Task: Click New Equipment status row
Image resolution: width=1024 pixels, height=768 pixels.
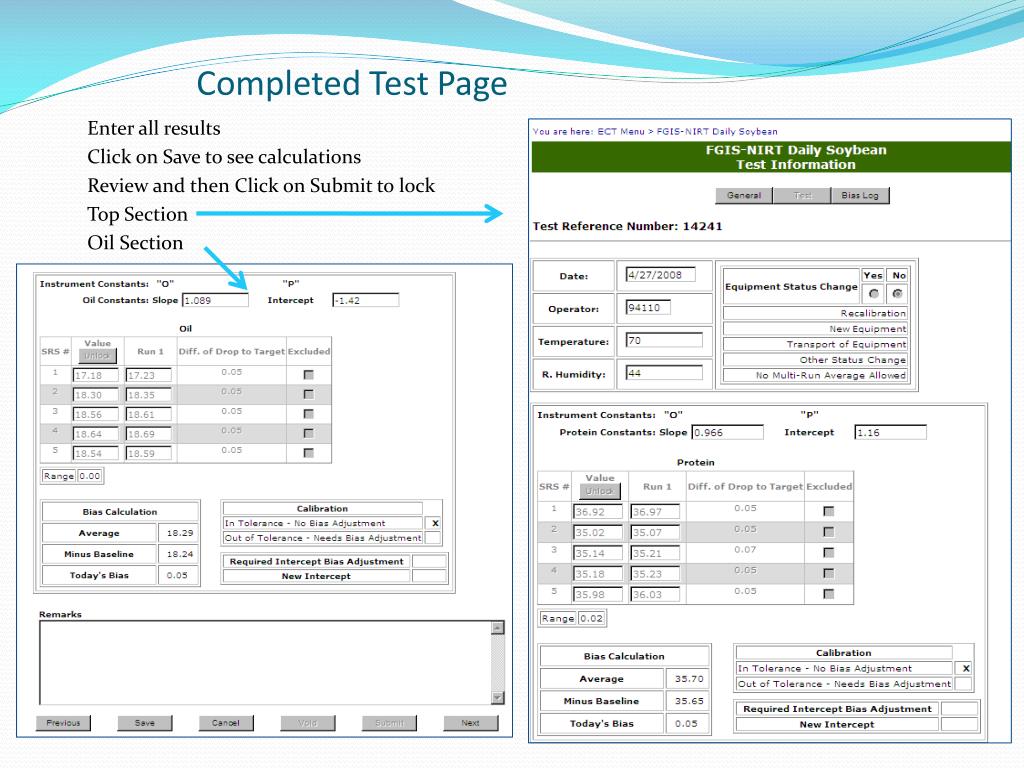Action: [816, 329]
